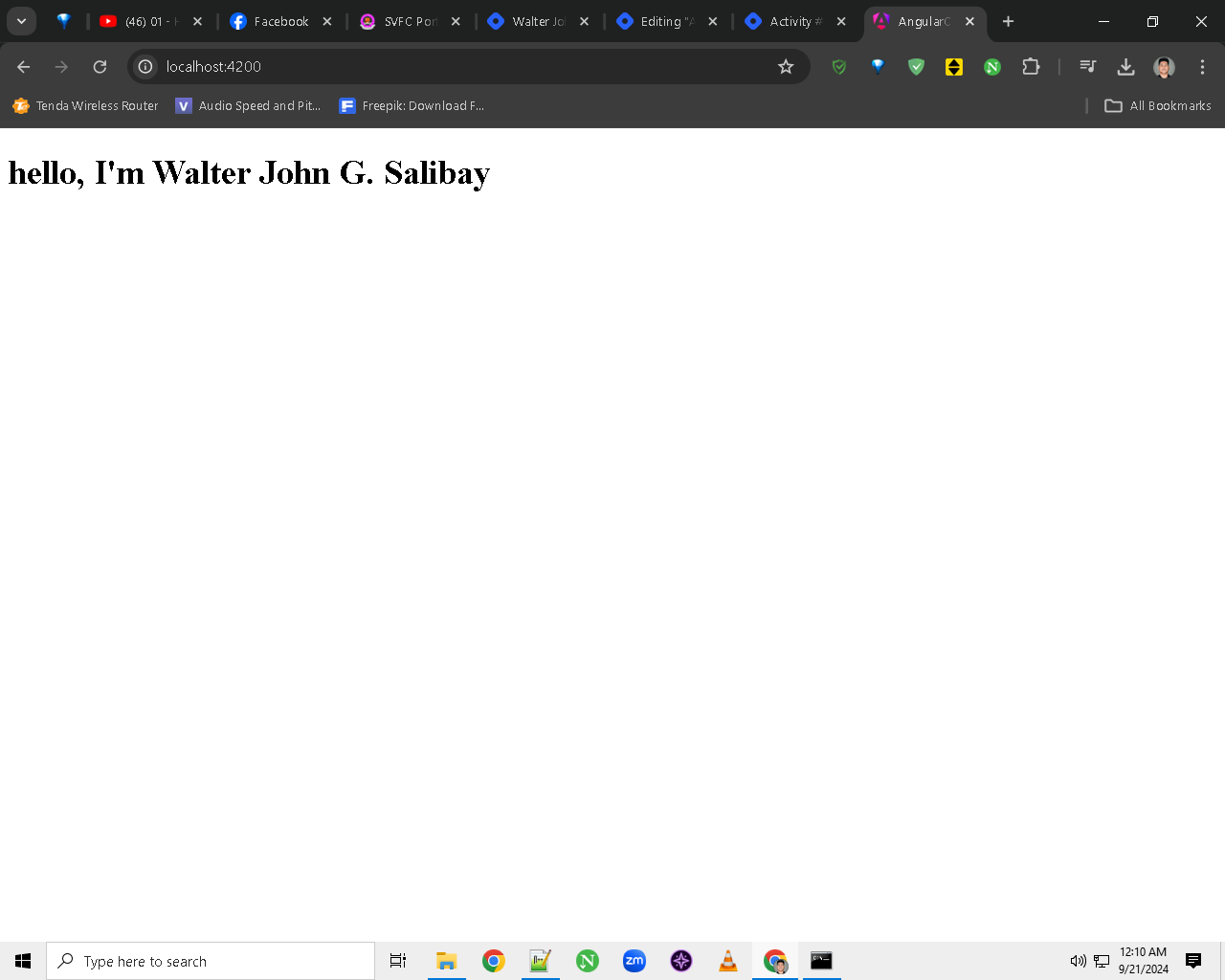View site information icon beside localhost:4200
Screen dimensions: 1225x980
click(145, 67)
